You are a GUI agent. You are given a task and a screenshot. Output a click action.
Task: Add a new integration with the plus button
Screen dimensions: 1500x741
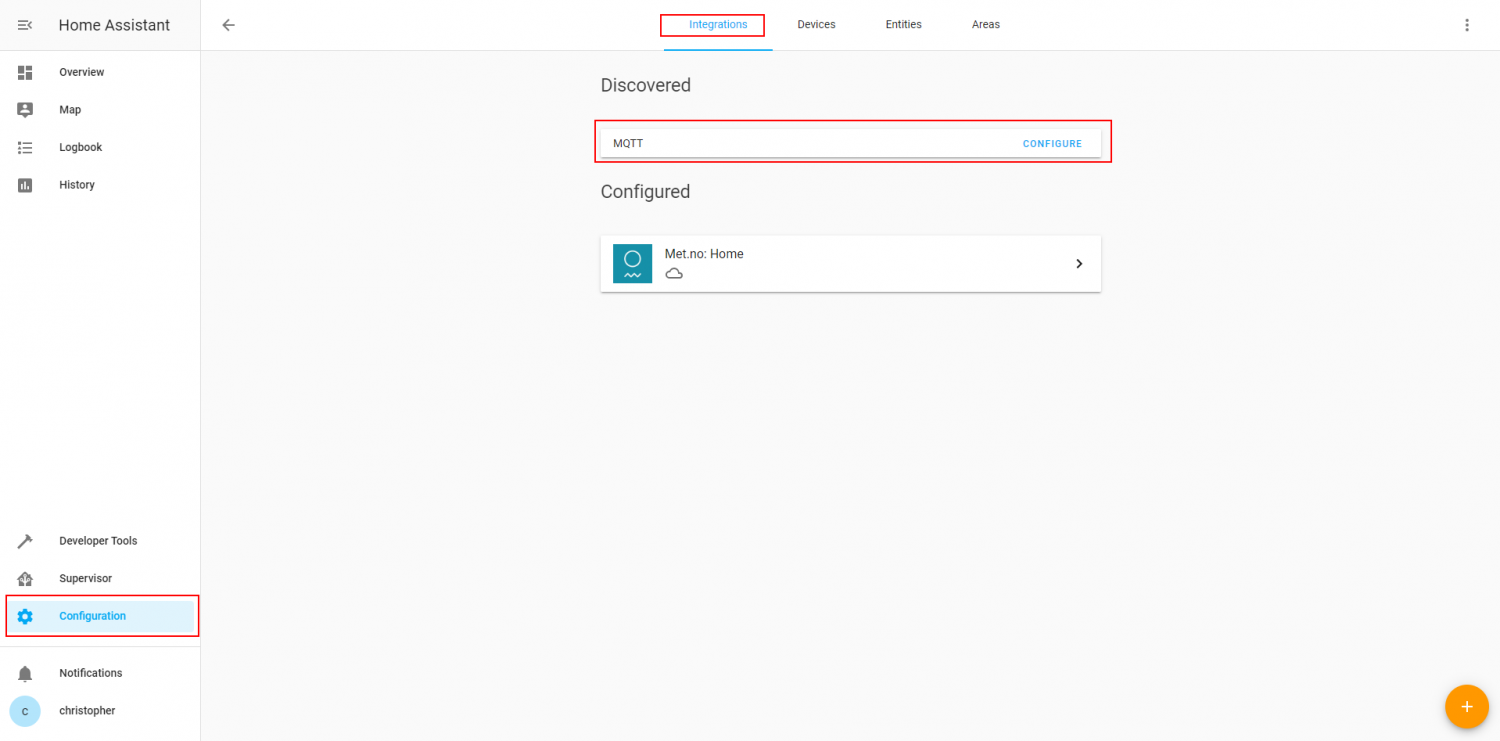click(x=1467, y=707)
